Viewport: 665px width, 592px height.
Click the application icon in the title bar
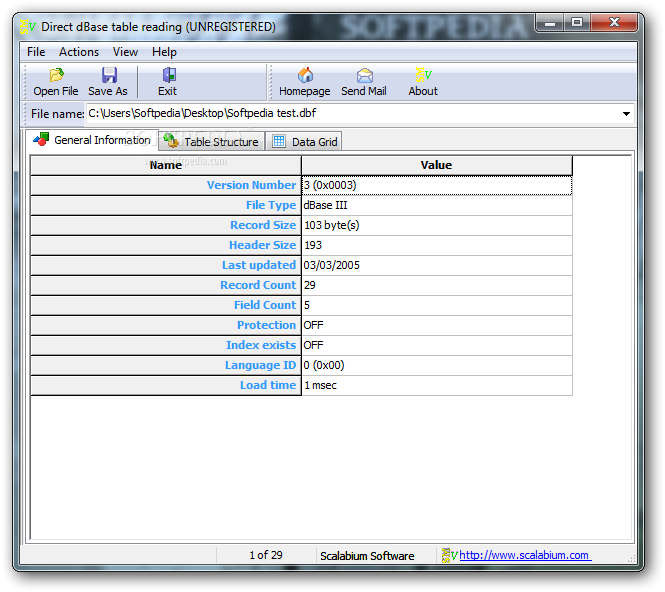(28, 26)
